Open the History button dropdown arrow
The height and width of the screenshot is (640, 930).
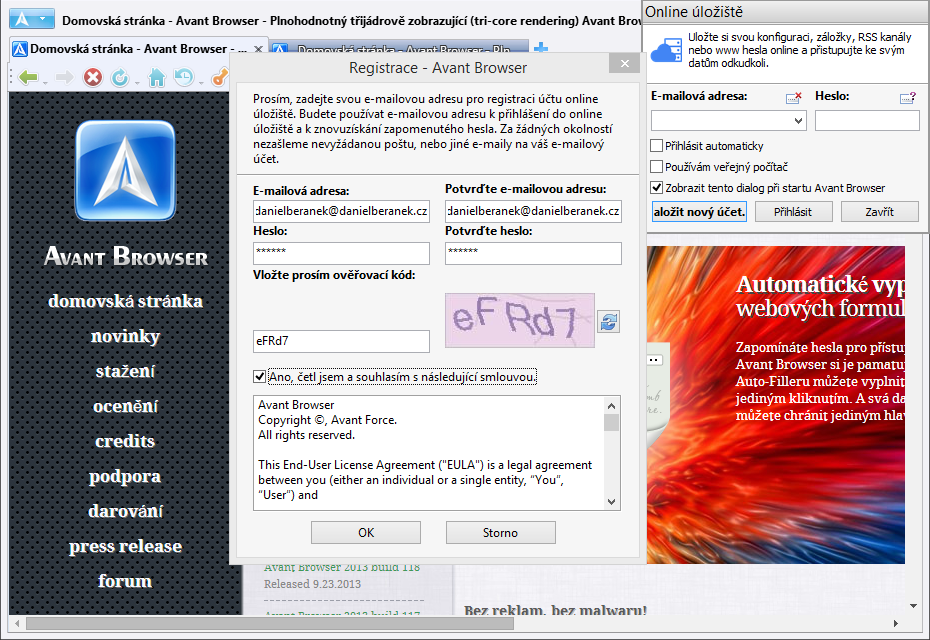pyautogui.click(x=201, y=82)
